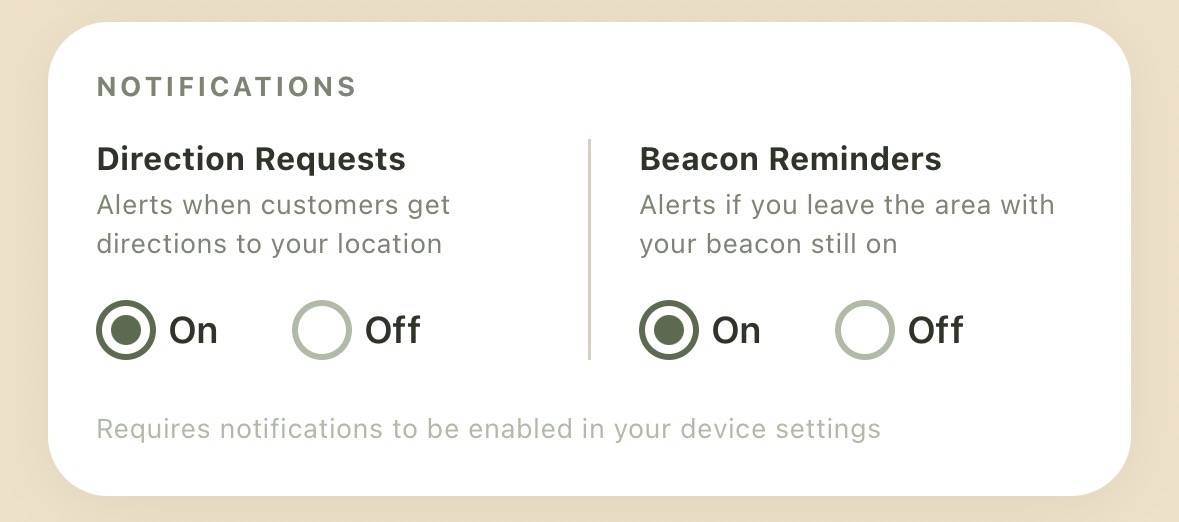
Task: Click the "your beacon still on" text line
Action: (x=768, y=244)
